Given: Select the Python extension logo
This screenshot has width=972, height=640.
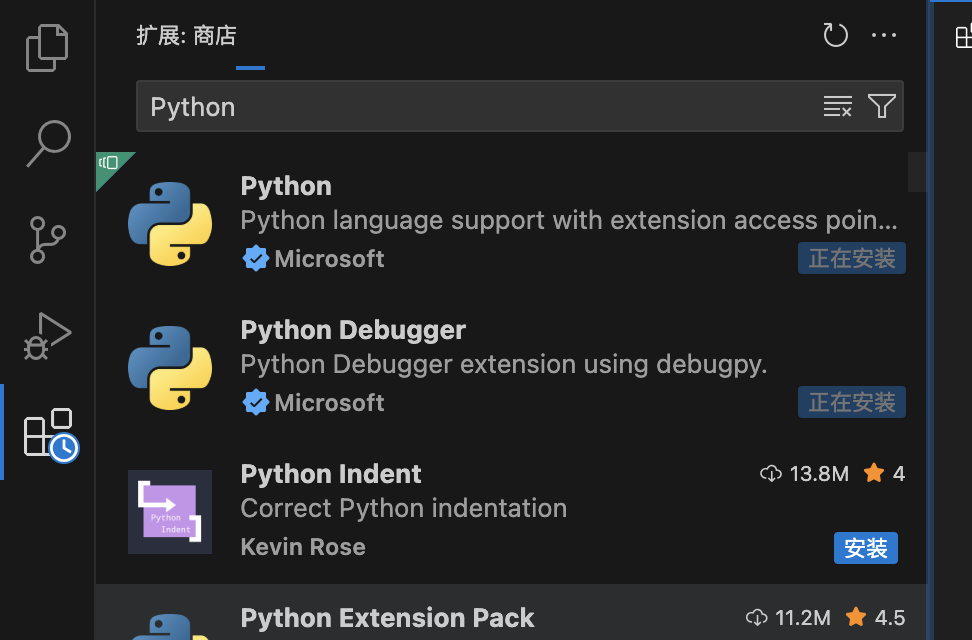Looking at the screenshot, I should click(170, 224).
